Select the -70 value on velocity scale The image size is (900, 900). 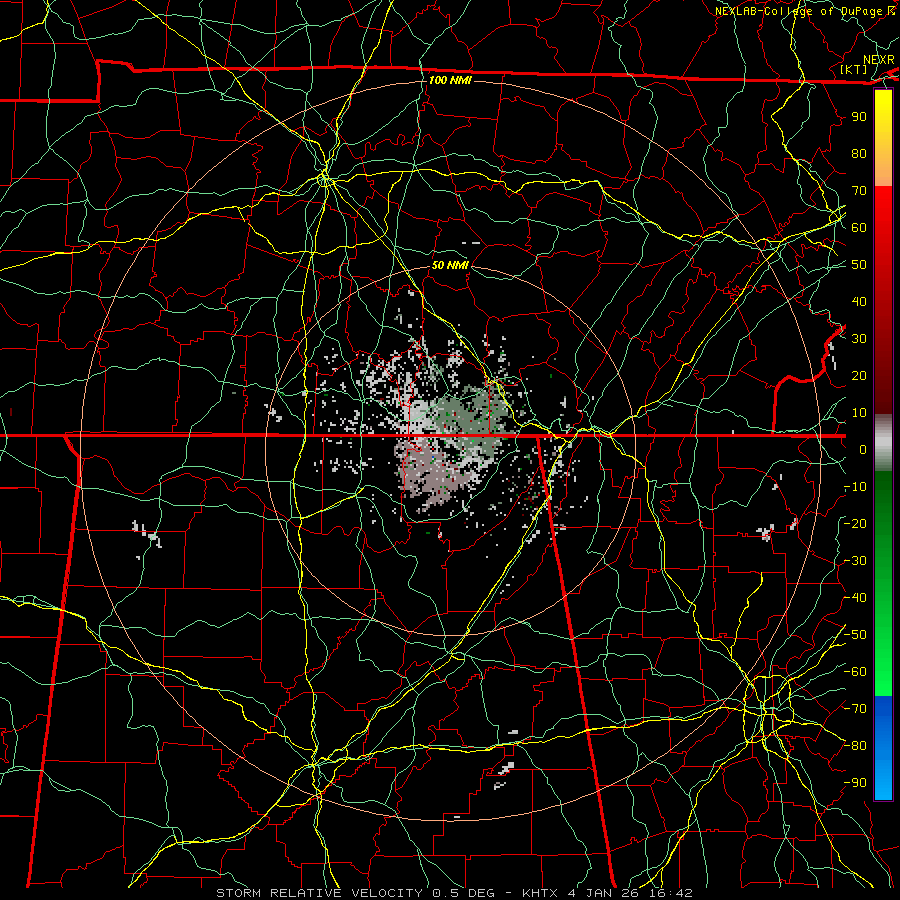[855, 709]
